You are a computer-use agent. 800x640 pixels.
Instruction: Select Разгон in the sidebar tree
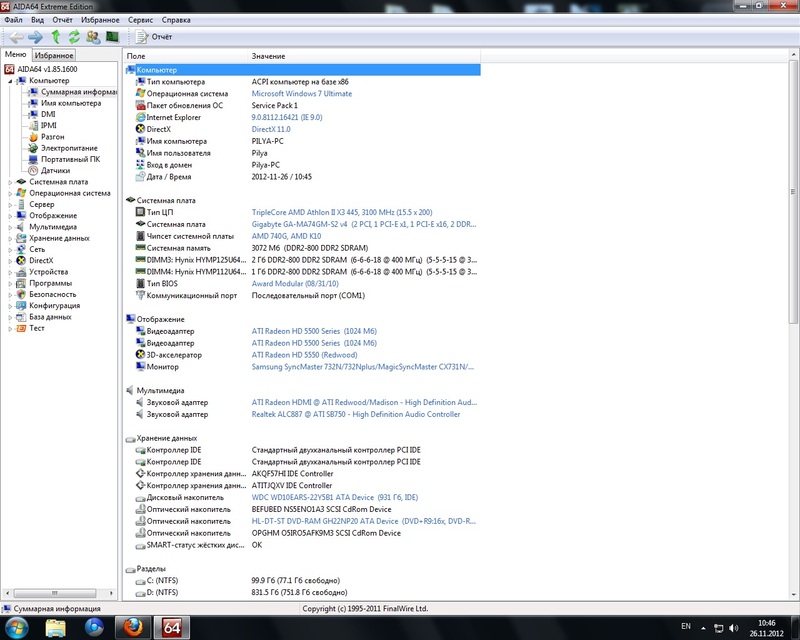pyautogui.click(x=53, y=137)
